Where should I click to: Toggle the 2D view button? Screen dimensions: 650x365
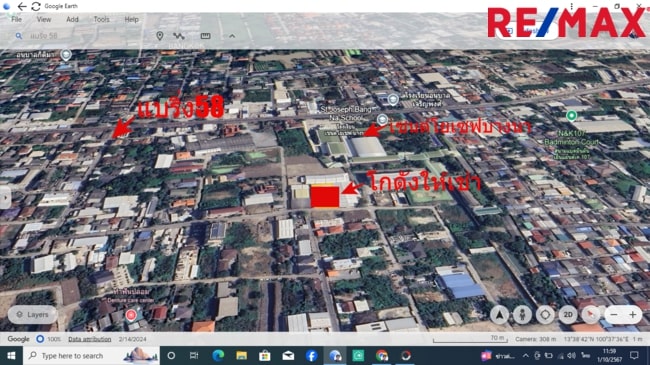568,315
